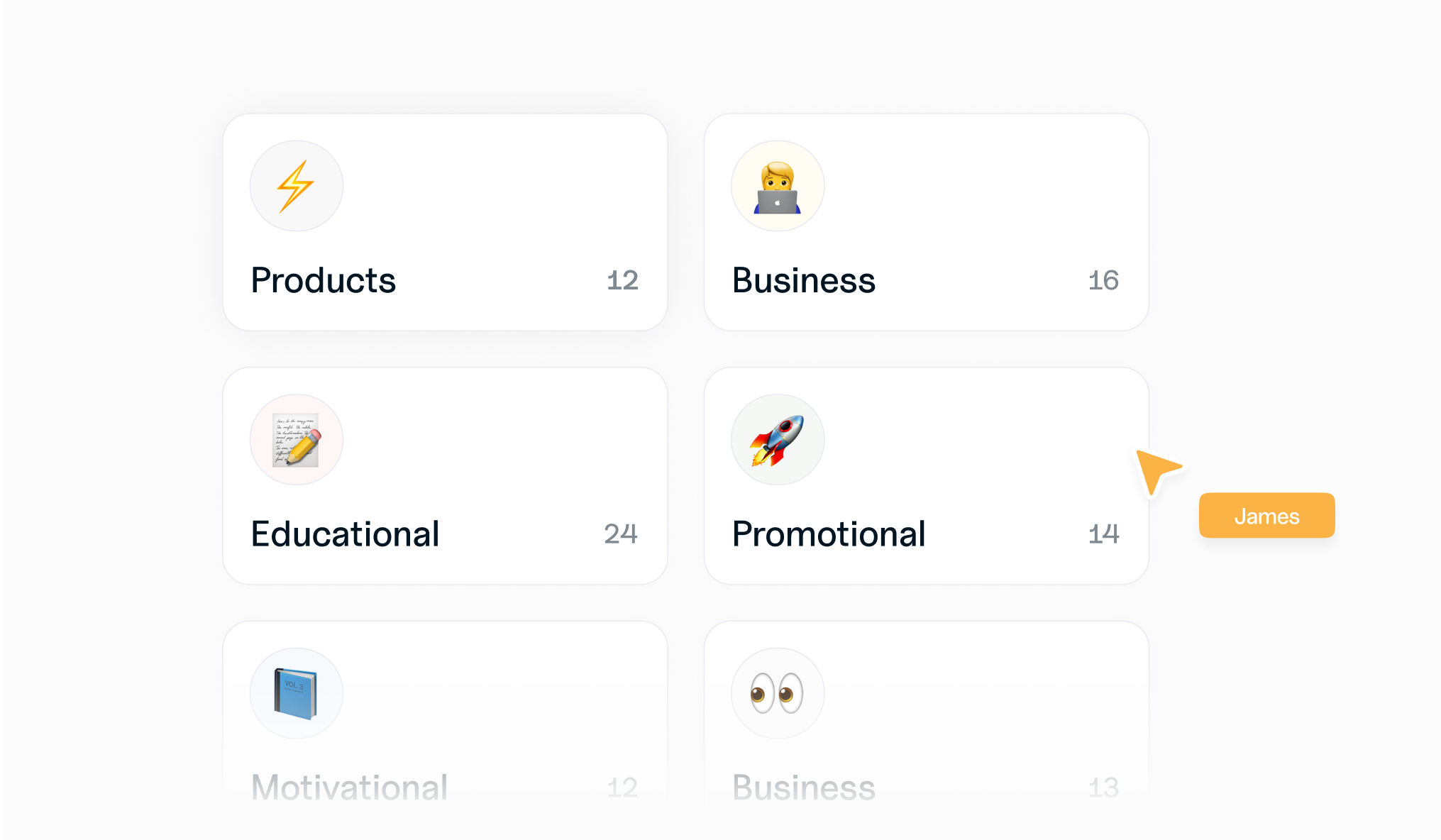Select the pencil and note icon for Educational
This screenshot has height=840, width=1441.
click(x=296, y=440)
